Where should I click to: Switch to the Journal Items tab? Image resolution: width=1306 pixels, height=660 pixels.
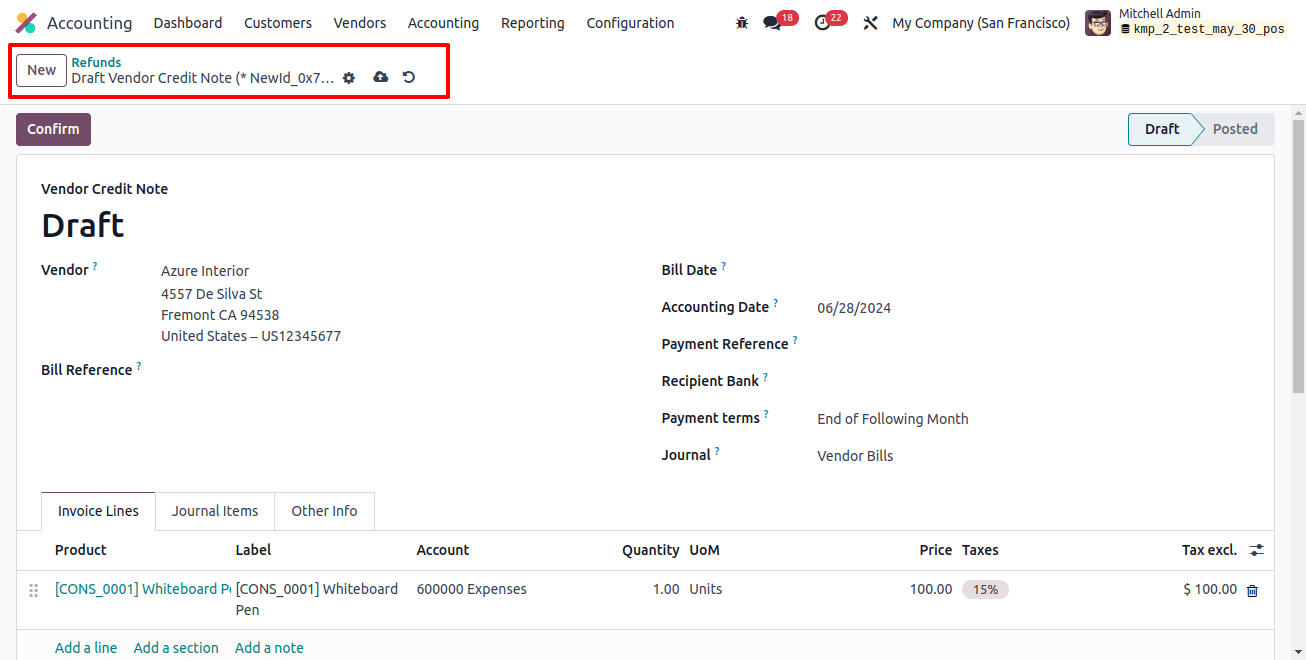click(215, 511)
